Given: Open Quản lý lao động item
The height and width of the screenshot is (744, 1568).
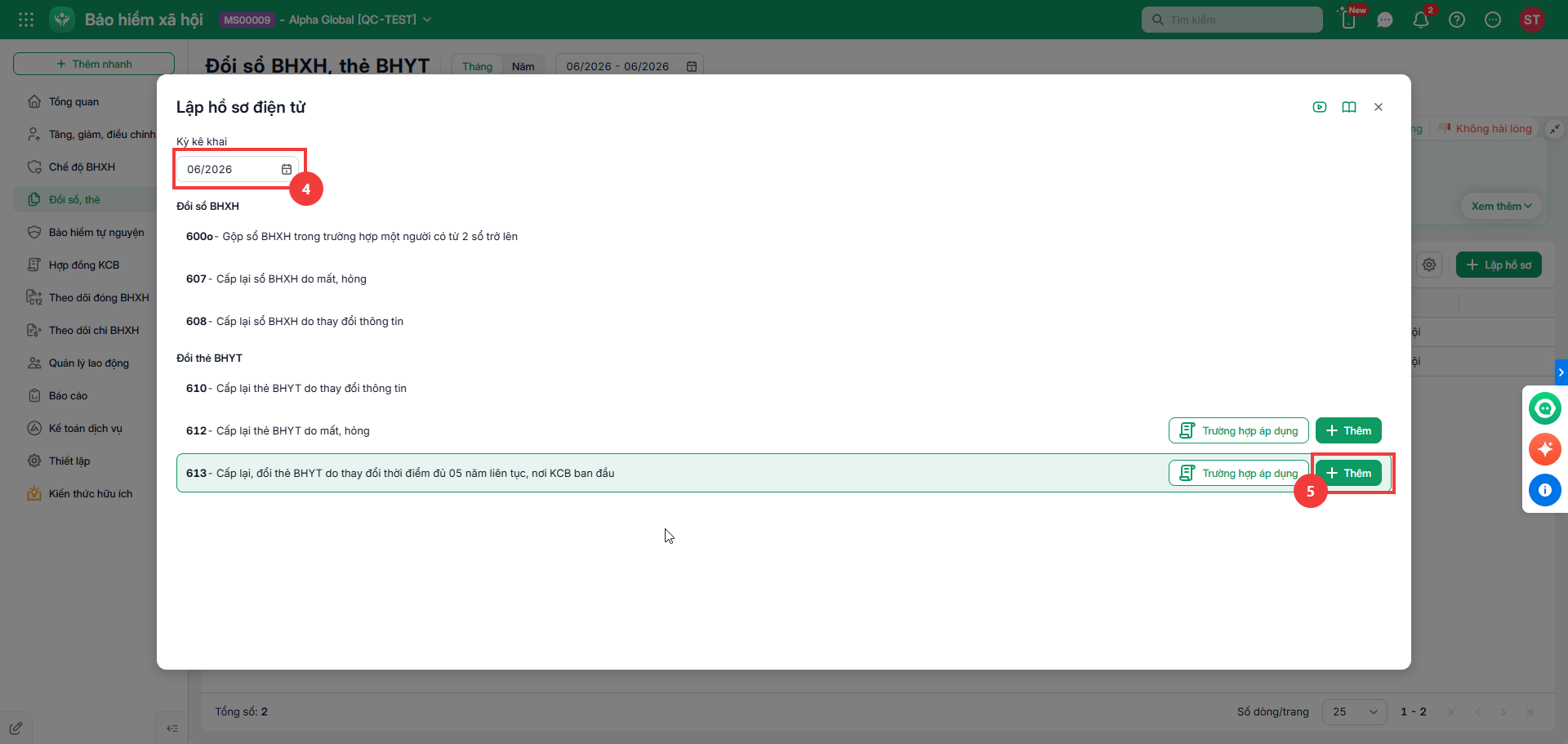Looking at the screenshot, I should [89, 363].
